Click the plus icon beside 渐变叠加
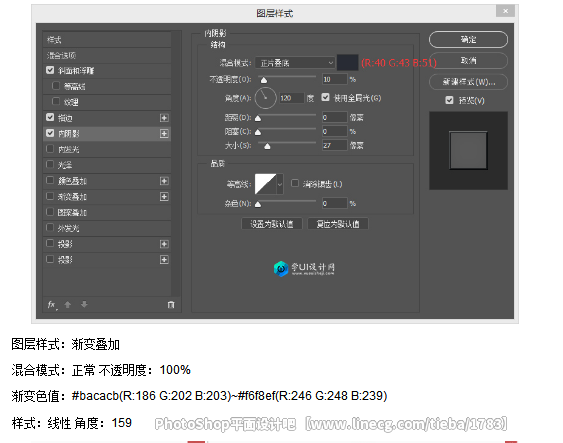 164,197
